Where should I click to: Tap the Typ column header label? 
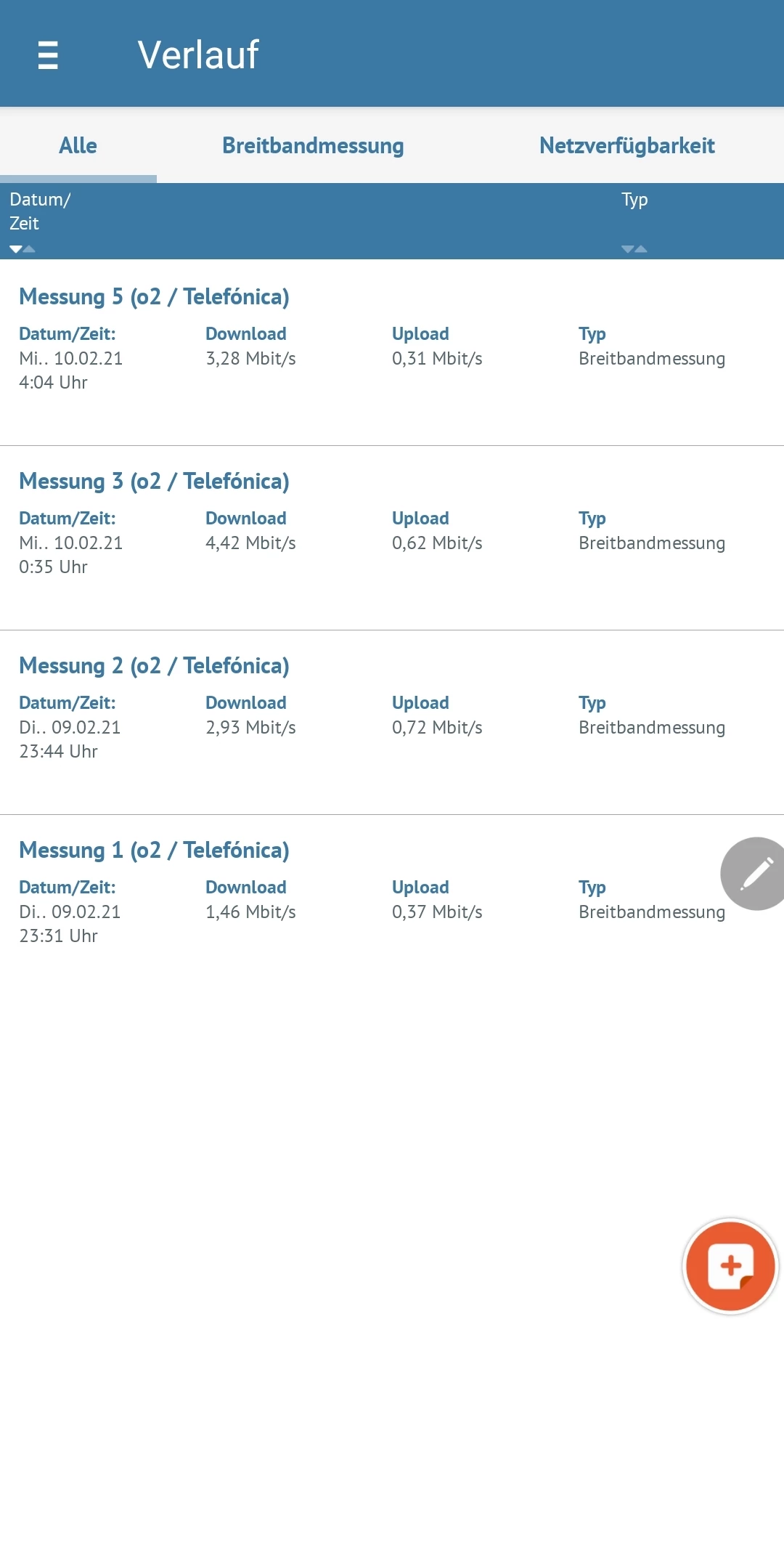634,200
